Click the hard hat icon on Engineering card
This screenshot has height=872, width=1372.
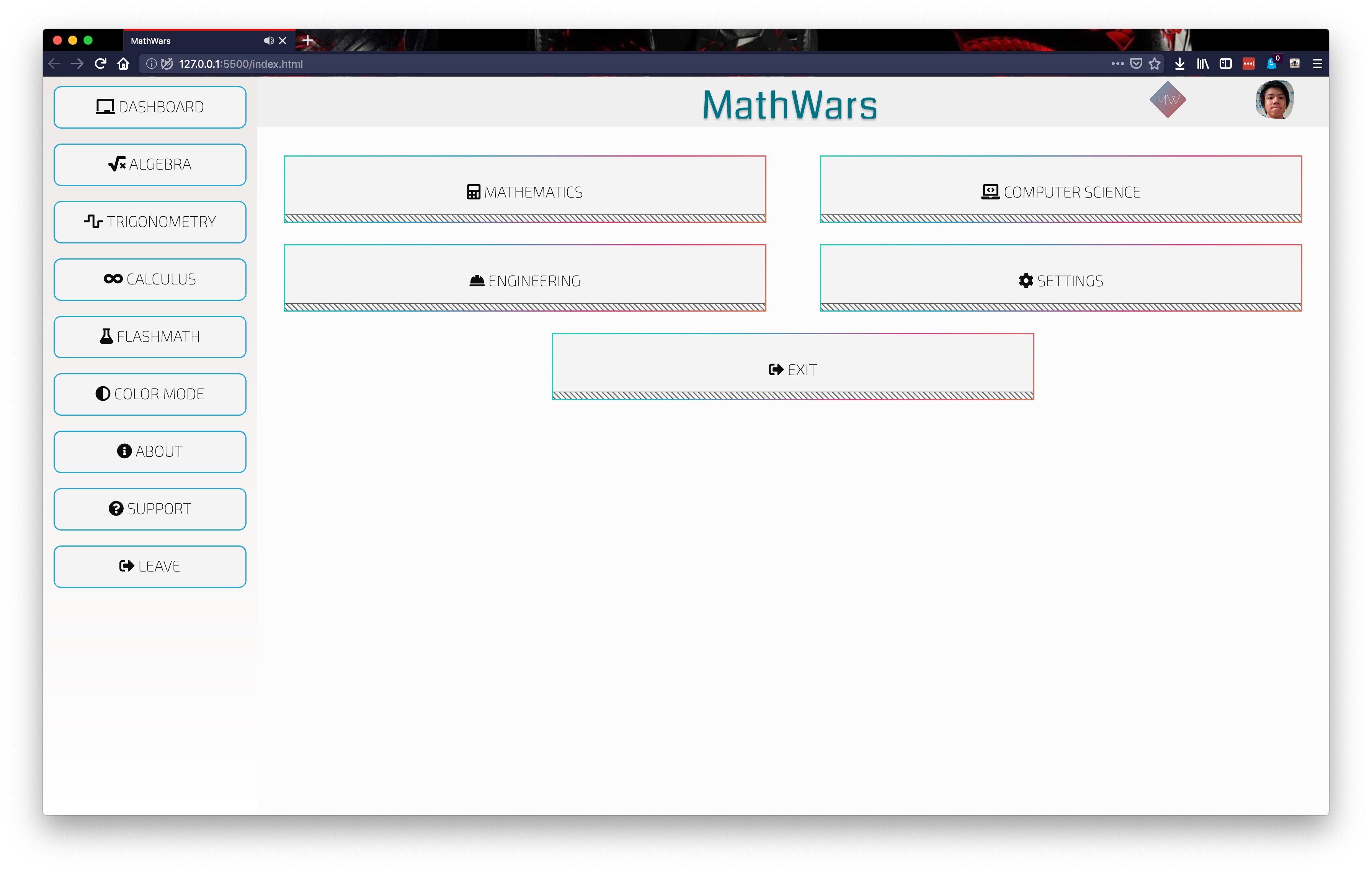point(477,280)
